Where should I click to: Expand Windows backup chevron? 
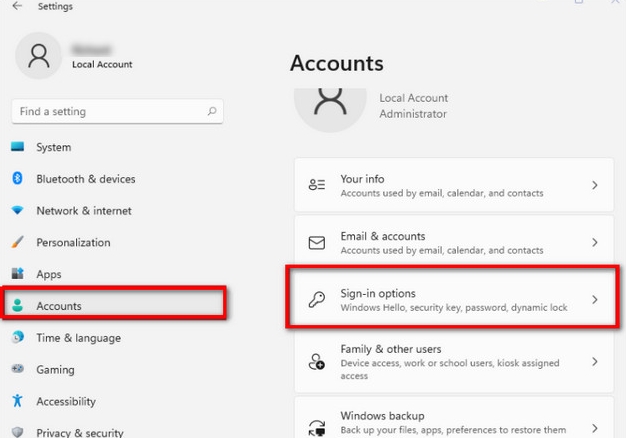(595, 428)
